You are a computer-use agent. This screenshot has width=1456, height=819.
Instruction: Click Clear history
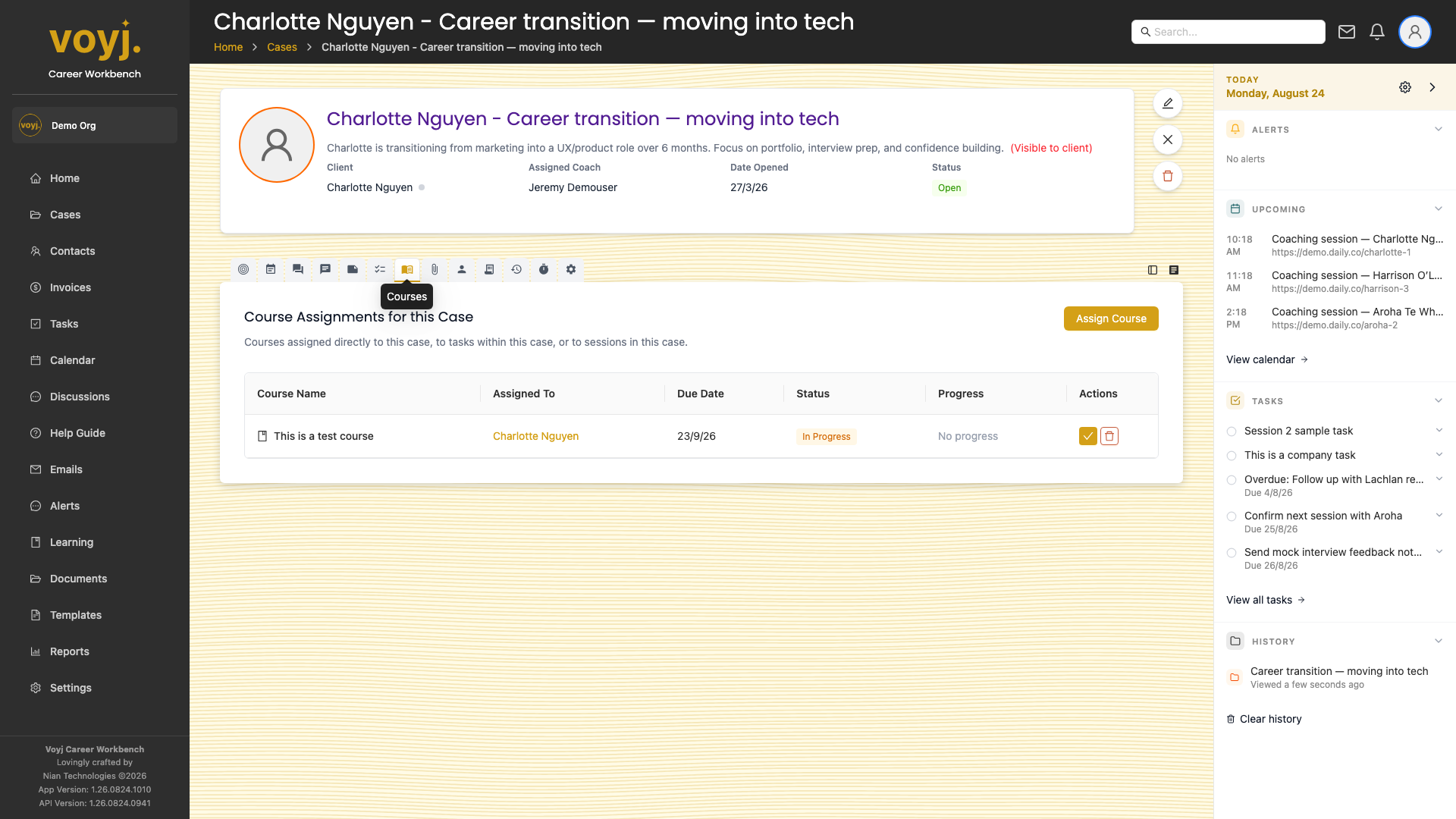[x=1264, y=719]
